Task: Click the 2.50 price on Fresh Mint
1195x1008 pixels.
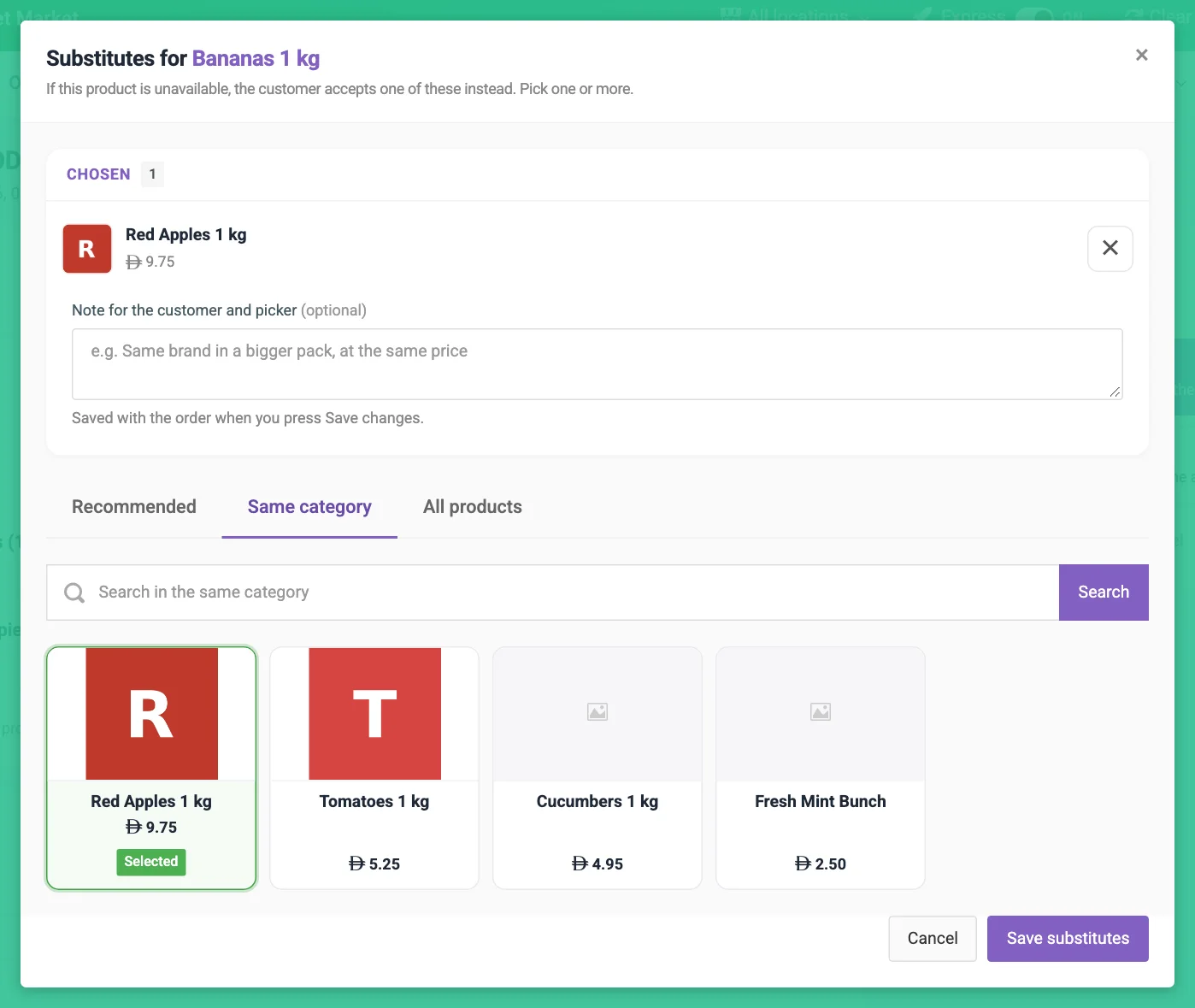Action: pos(821,864)
